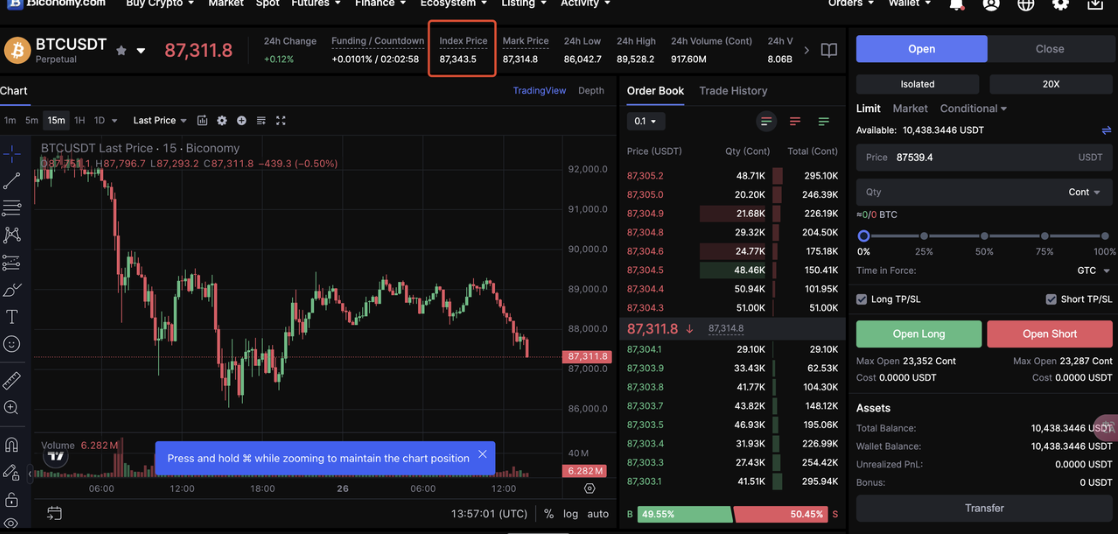Click the emoji sticker tool in sidebar

[x=12, y=344]
